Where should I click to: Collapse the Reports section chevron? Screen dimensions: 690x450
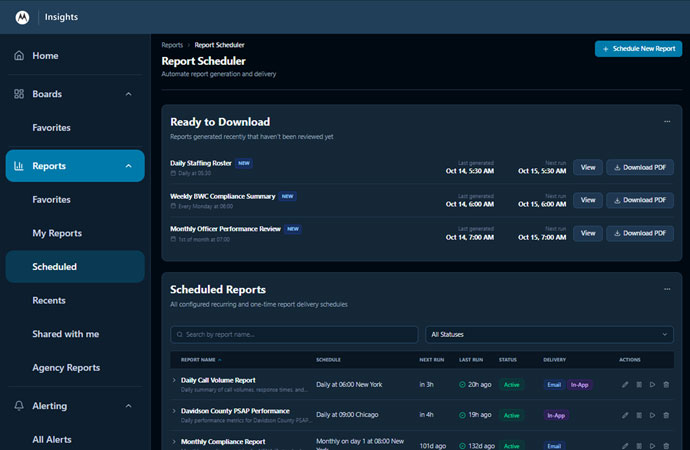[128, 166]
